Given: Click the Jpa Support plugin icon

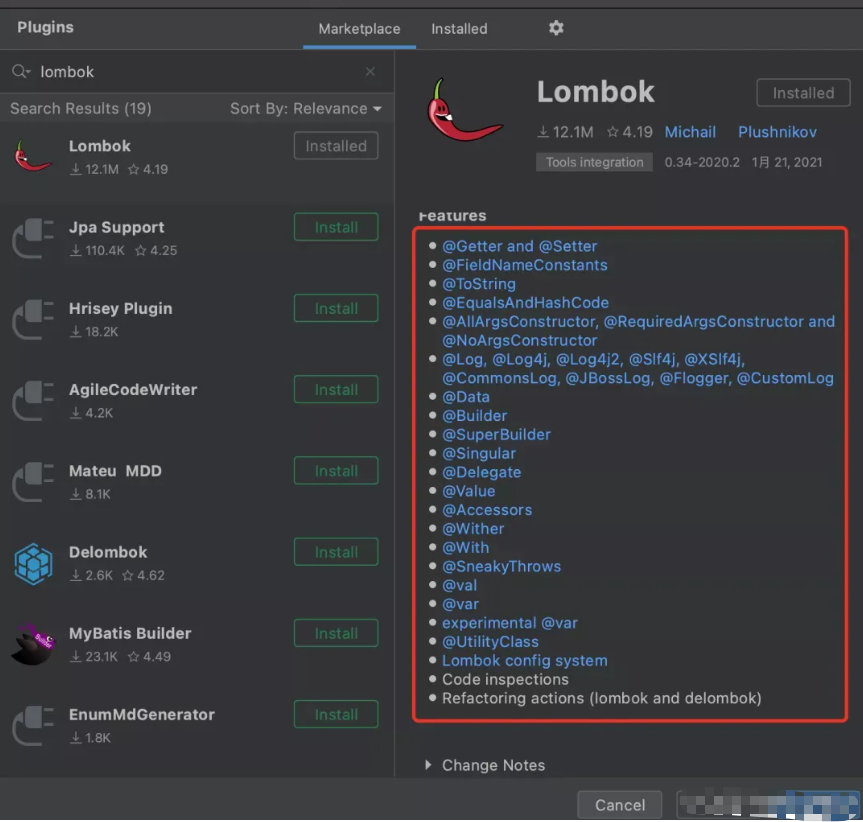Looking at the screenshot, I should coord(33,238).
